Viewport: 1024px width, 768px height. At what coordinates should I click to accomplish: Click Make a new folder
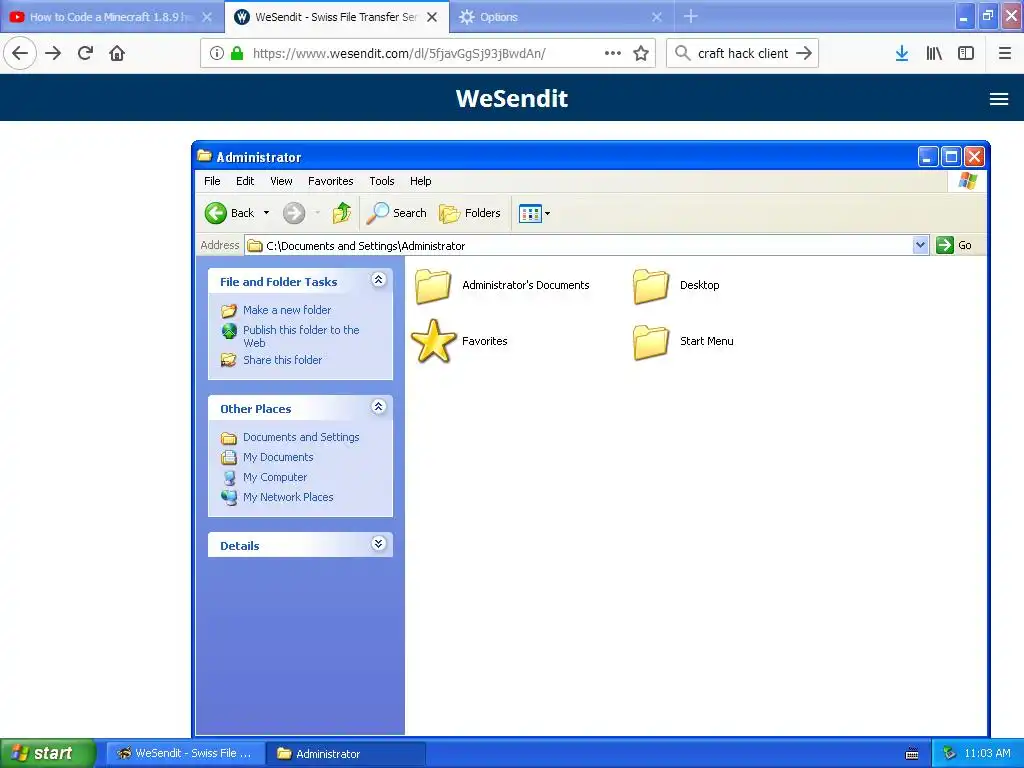pyautogui.click(x=287, y=310)
